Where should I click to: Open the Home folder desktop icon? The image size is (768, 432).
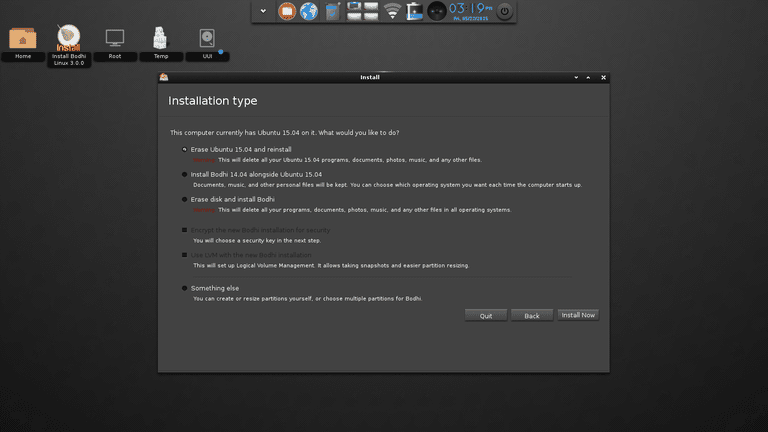pos(23,43)
